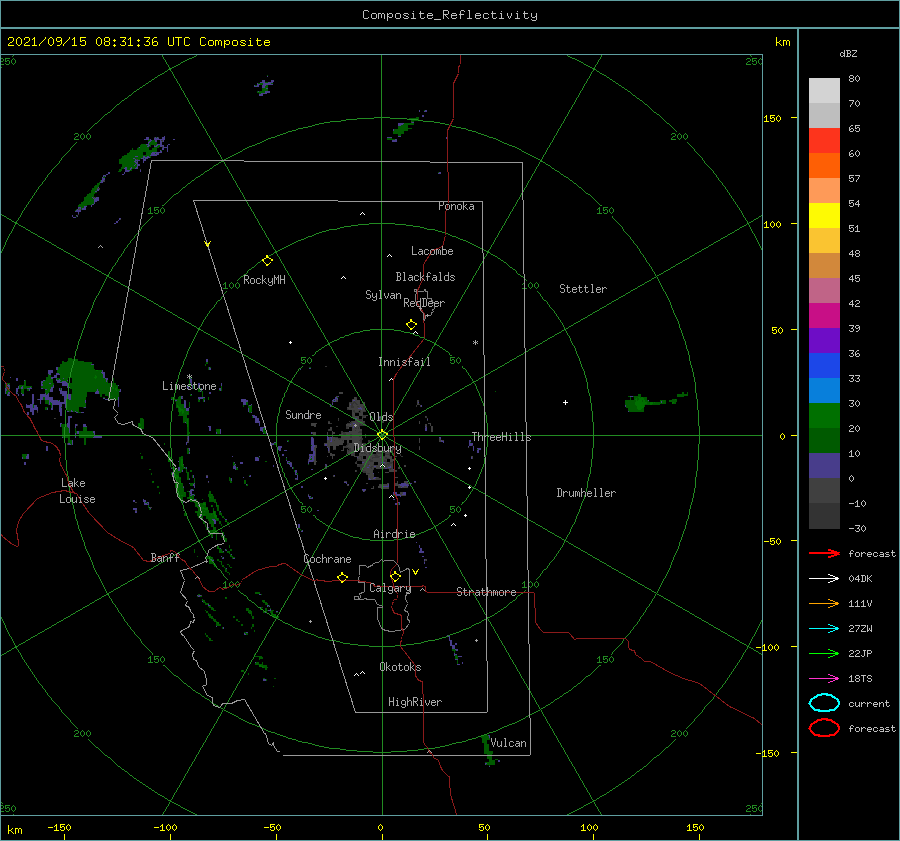Click the Okotoks town label
Viewport: 900px width, 841px height.
tap(400, 667)
